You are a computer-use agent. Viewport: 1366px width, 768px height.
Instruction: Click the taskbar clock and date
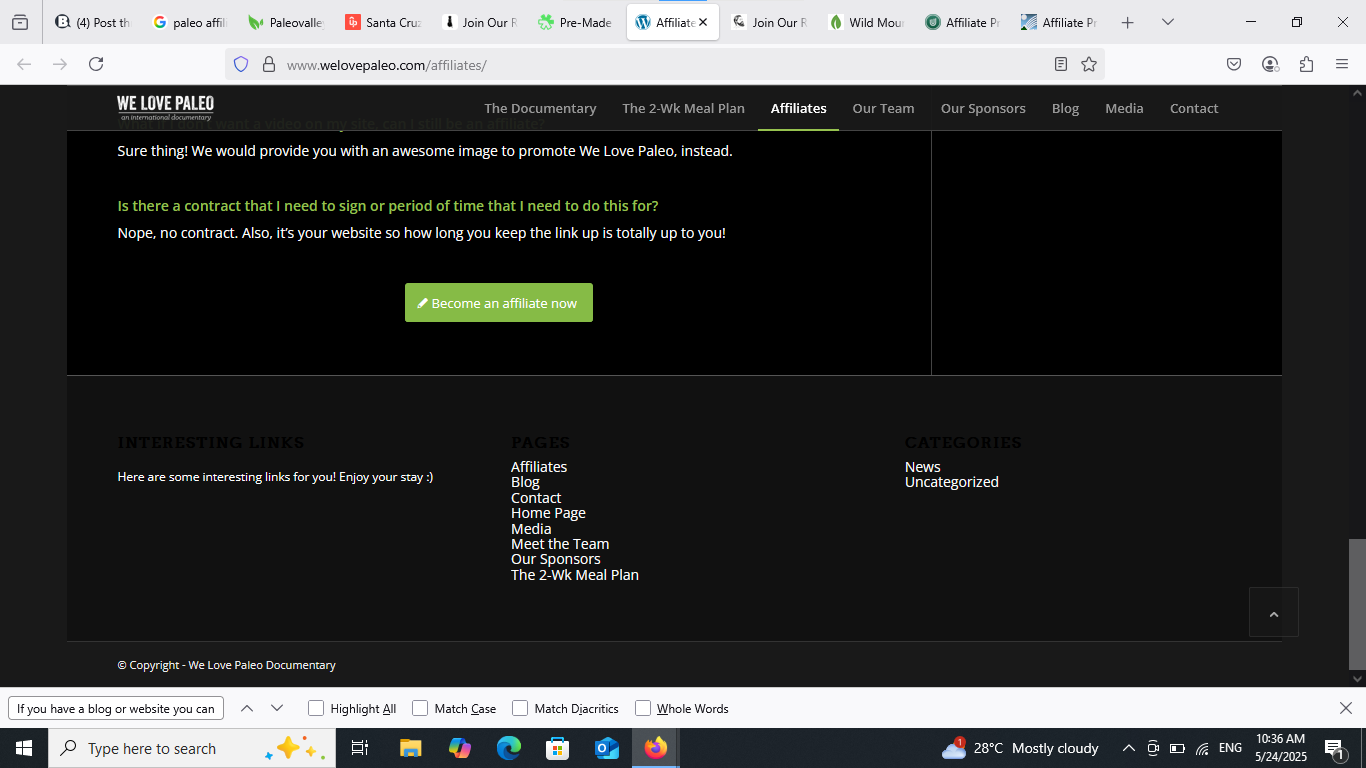point(1281,748)
